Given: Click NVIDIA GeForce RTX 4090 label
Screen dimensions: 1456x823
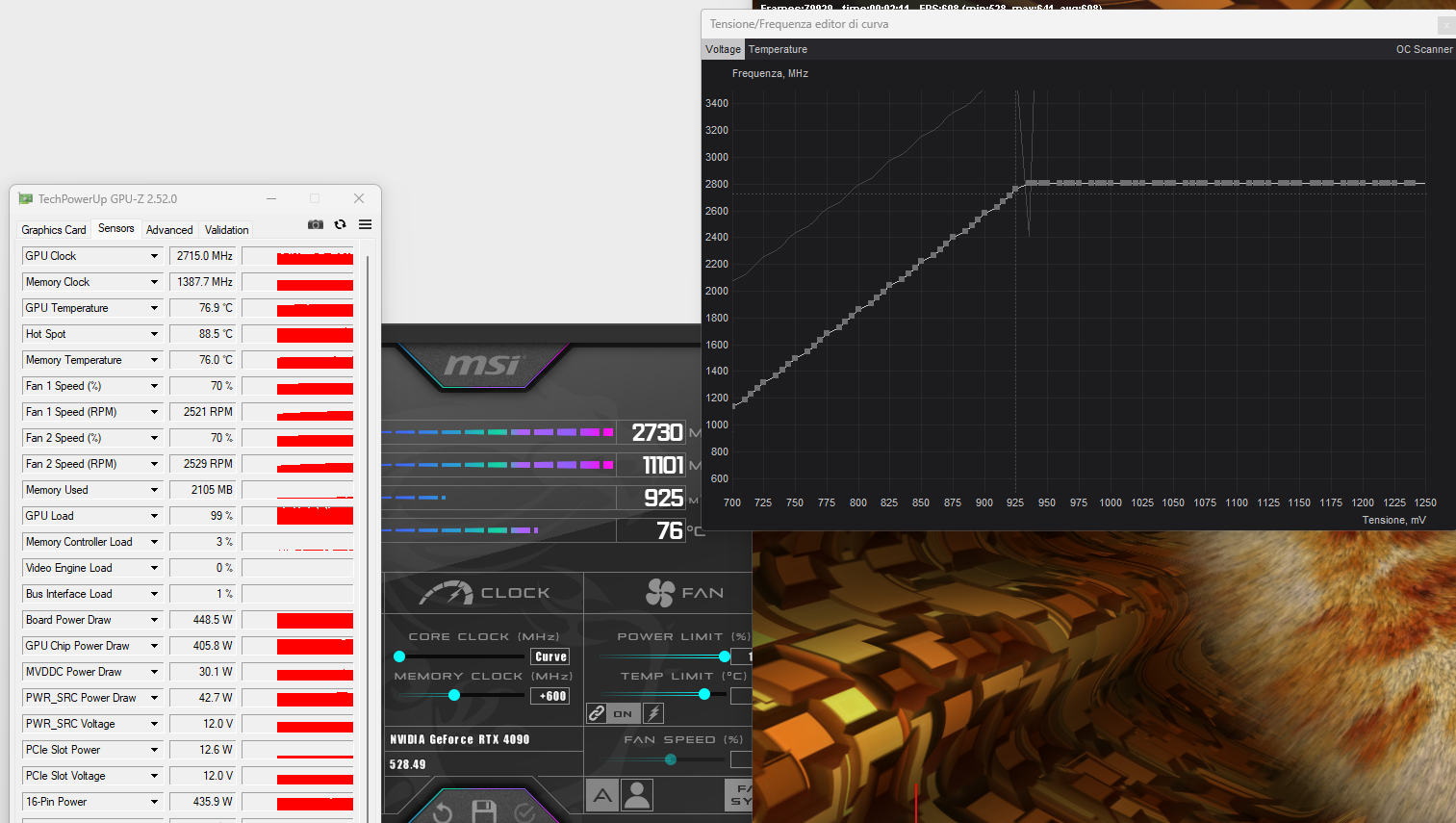Looking at the screenshot, I should tap(460, 739).
